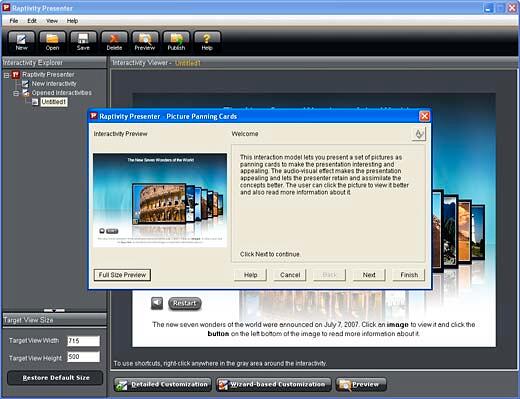Screen dimensions: 520x399
Task: Select the Untitled1 tree item
Action: pos(54,102)
